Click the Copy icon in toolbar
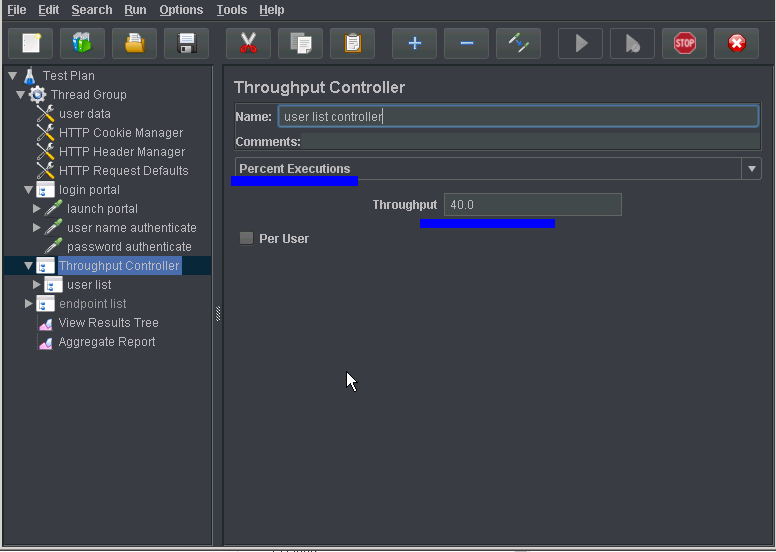 pyautogui.click(x=300, y=44)
